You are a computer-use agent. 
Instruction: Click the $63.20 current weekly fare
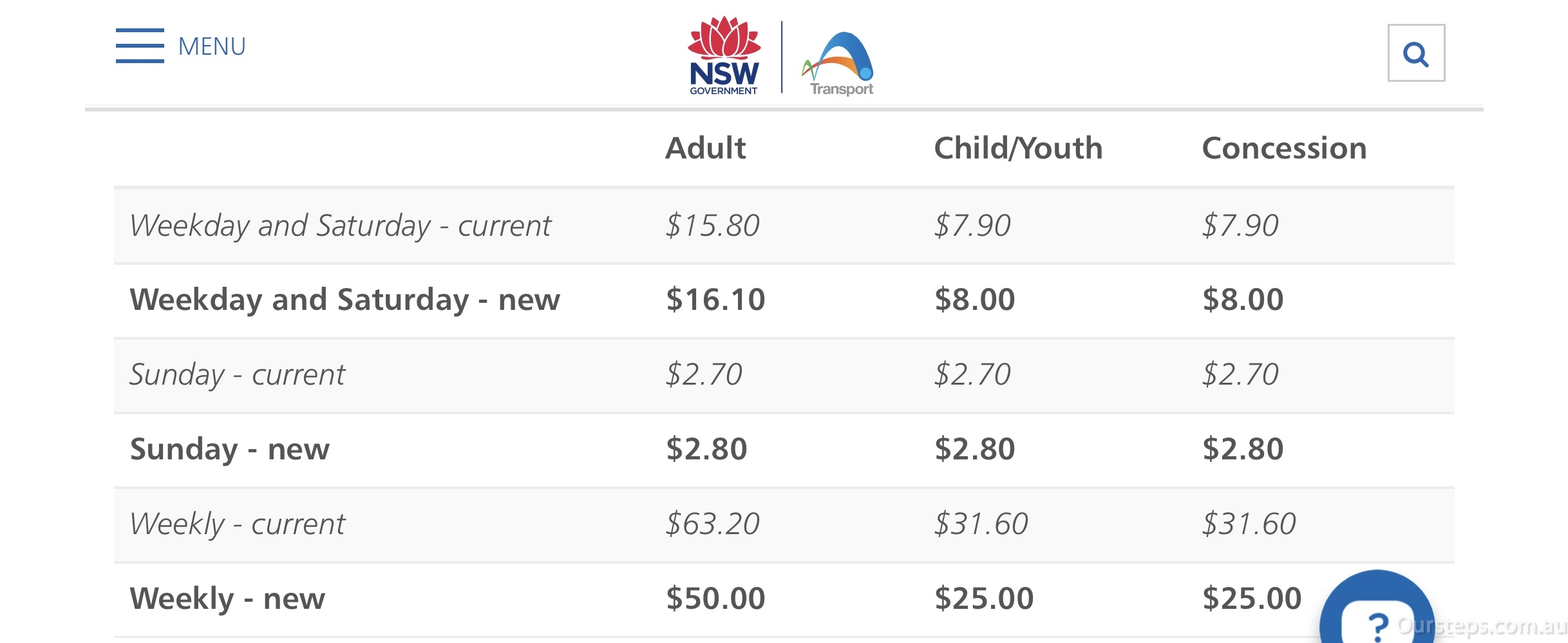coord(713,524)
